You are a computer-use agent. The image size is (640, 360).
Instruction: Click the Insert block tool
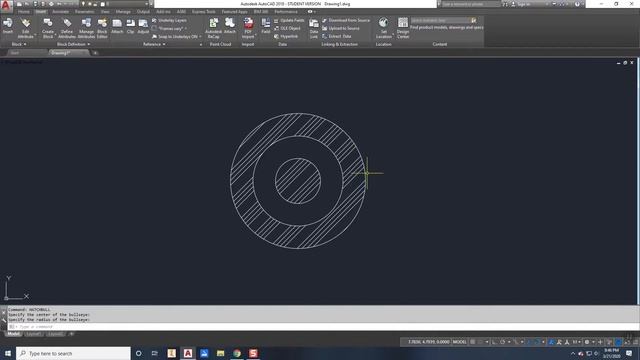[8, 25]
